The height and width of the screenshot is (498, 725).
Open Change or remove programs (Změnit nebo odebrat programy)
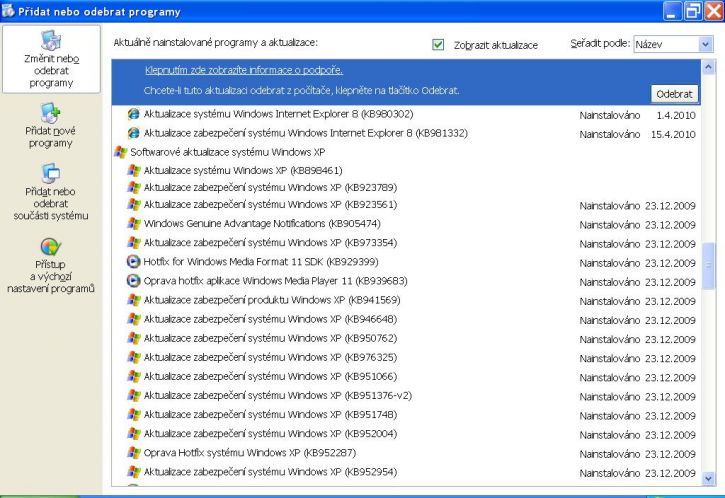(x=51, y=59)
